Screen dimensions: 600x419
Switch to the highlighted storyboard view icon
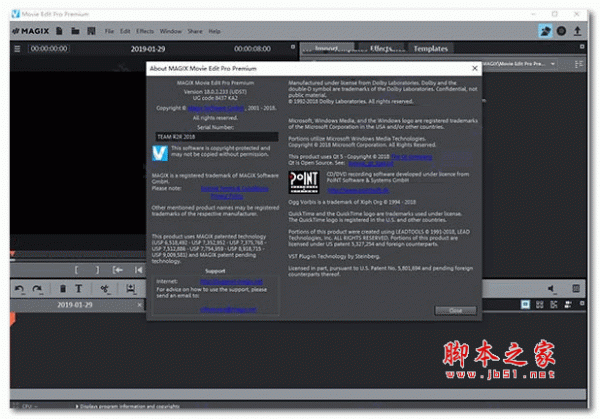pos(525,305)
